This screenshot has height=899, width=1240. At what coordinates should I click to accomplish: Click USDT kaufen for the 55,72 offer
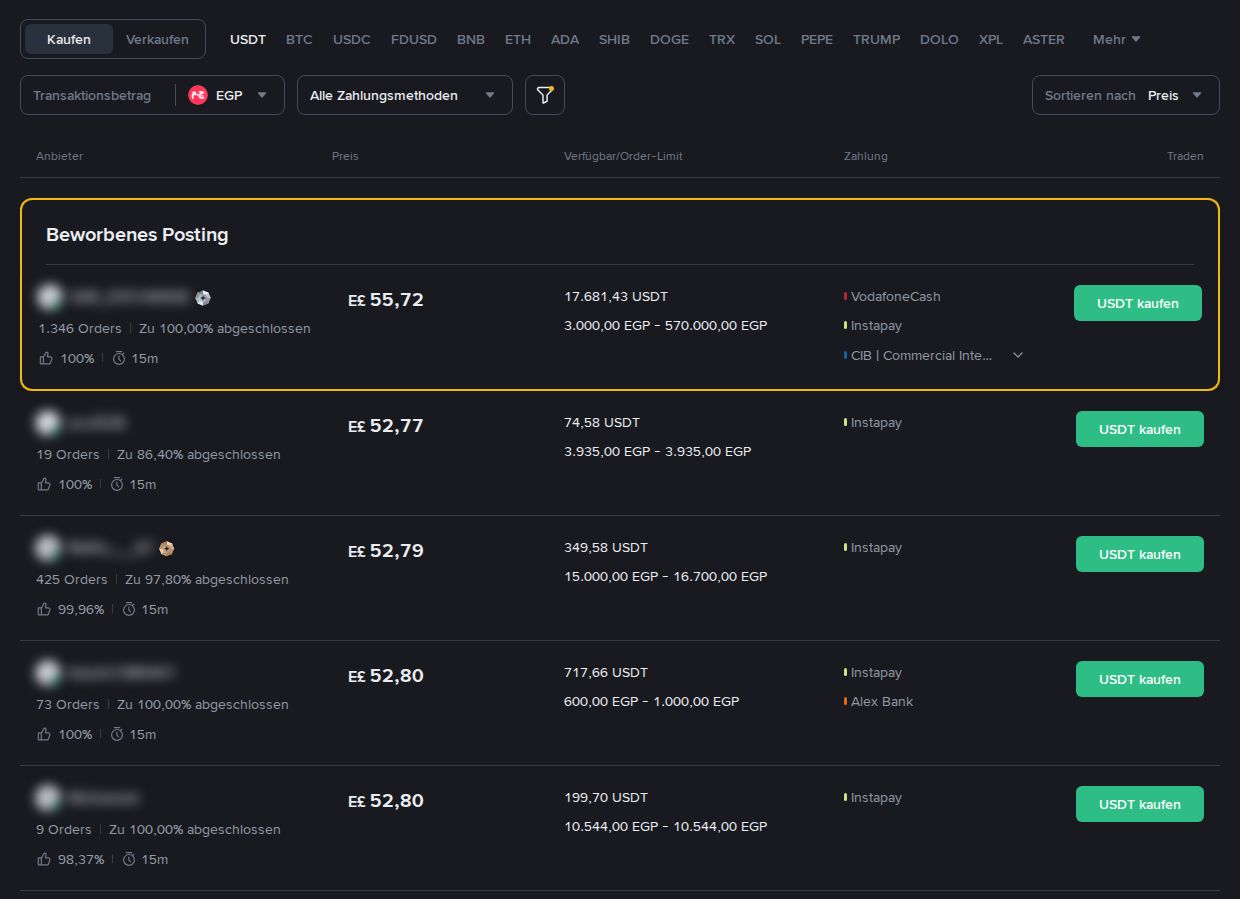click(1138, 303)
